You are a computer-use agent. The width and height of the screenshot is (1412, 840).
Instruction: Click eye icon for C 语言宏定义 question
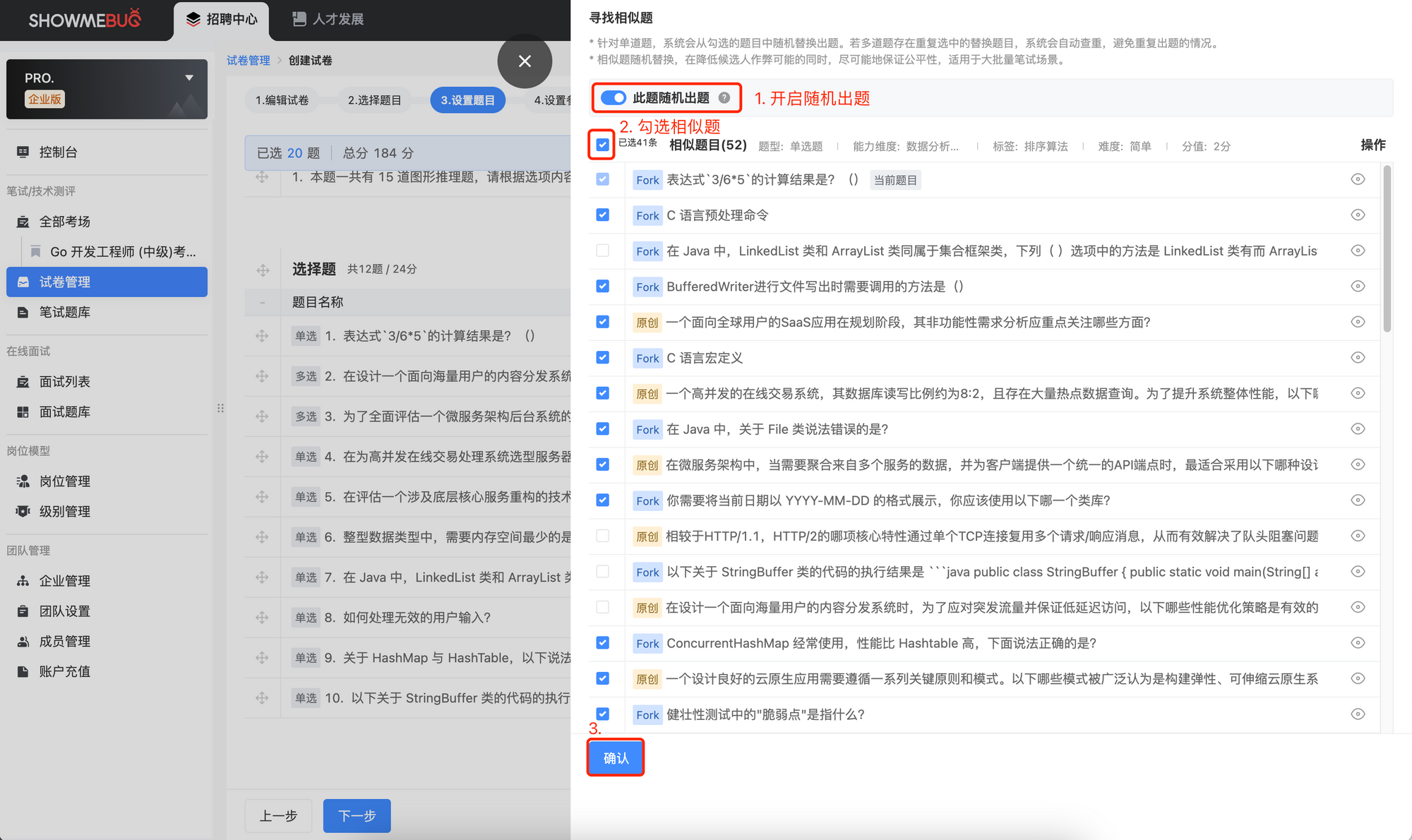point(1358,357)
